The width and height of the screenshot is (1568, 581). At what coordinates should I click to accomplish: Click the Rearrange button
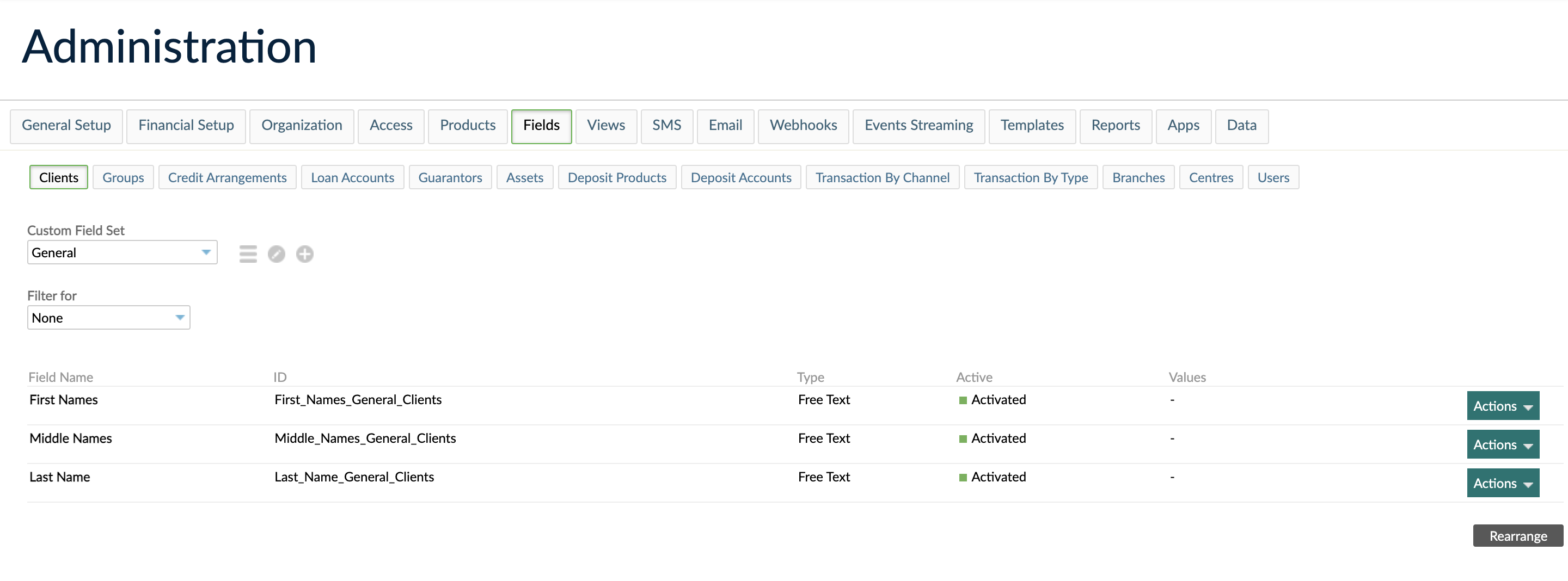(1517, 535)
